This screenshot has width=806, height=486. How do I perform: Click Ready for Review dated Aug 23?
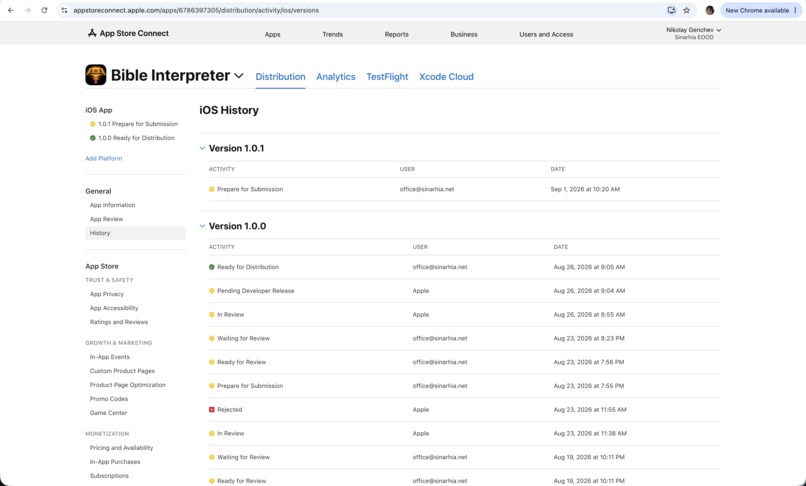(x=464, y=362)
